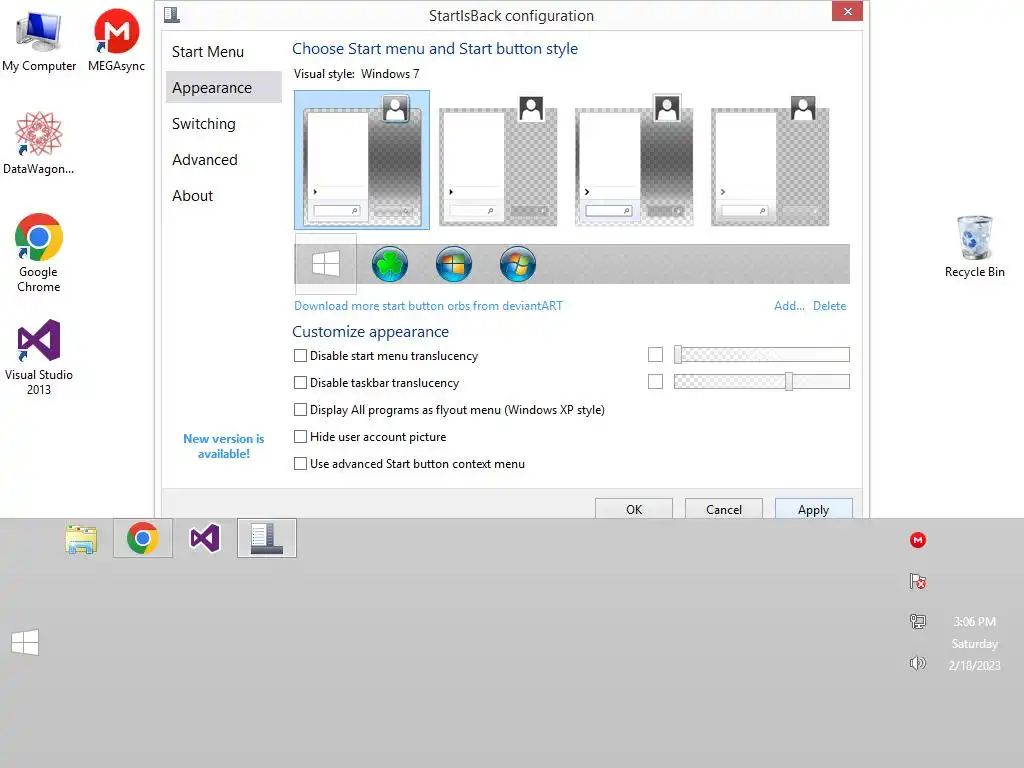The width and height of the screenshot is (1024, 768).
Task: Select fourth start menu style thumbnail
Action: point(770,161)
